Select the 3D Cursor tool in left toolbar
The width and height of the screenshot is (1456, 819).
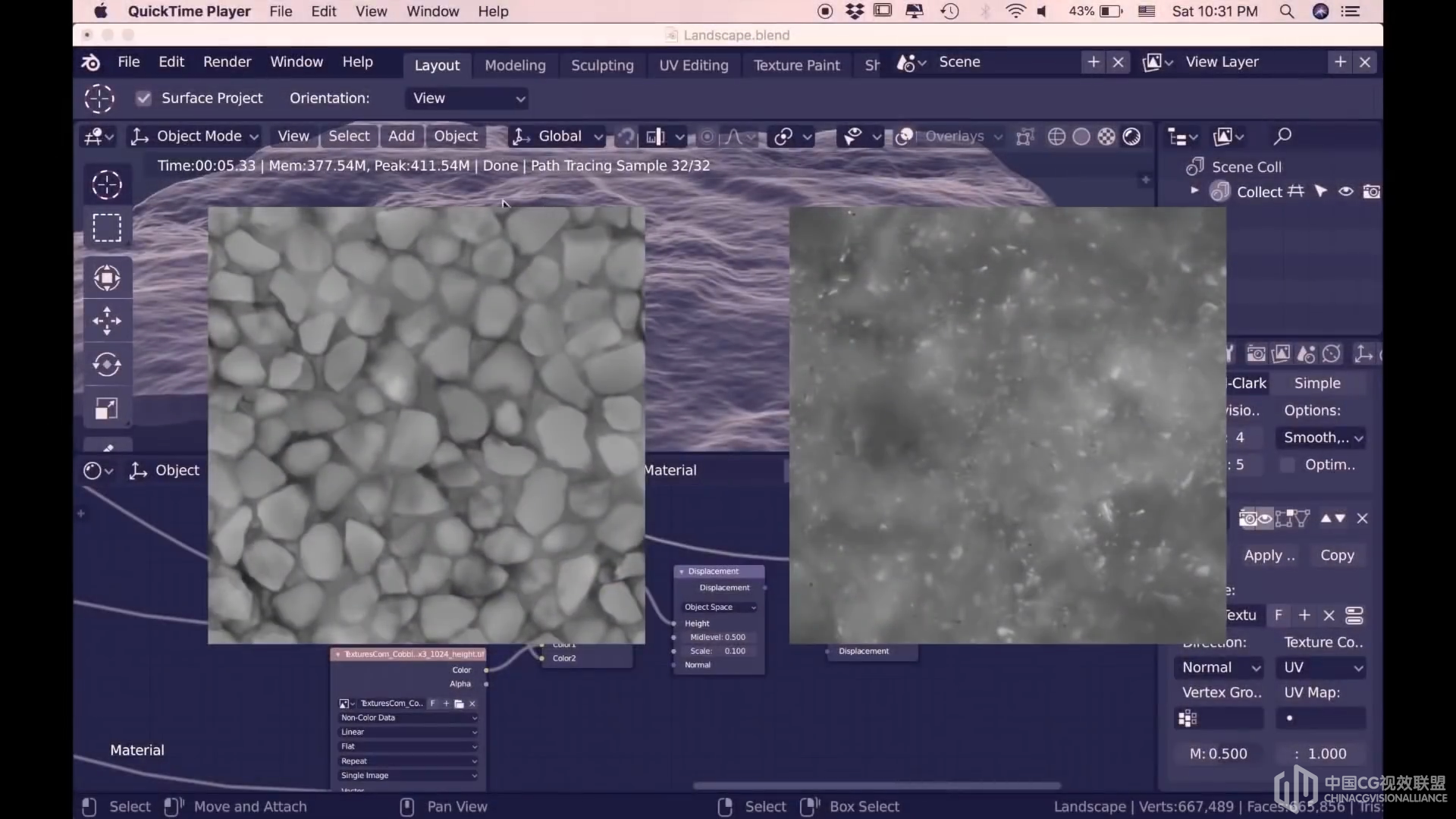(107, 184)
